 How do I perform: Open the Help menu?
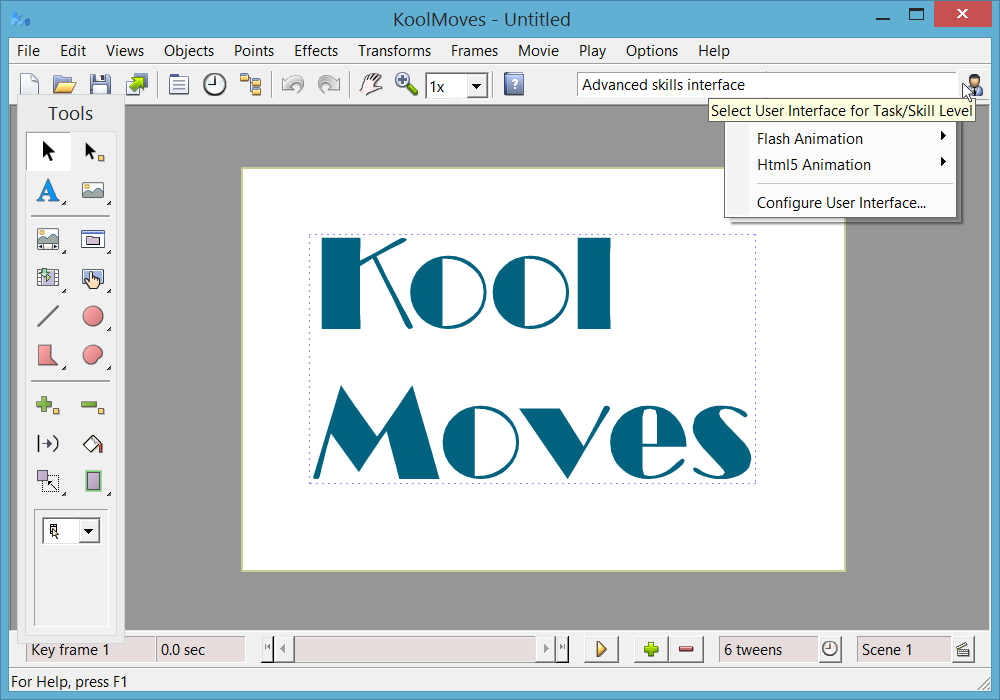(714, 51)
